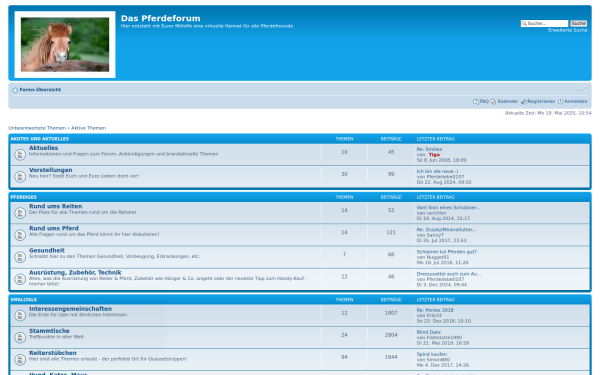Open last post 'Re: Smilies'
The width and height of the screenshot is (600, 375).
pyautogui.click(x=429, y=149)
